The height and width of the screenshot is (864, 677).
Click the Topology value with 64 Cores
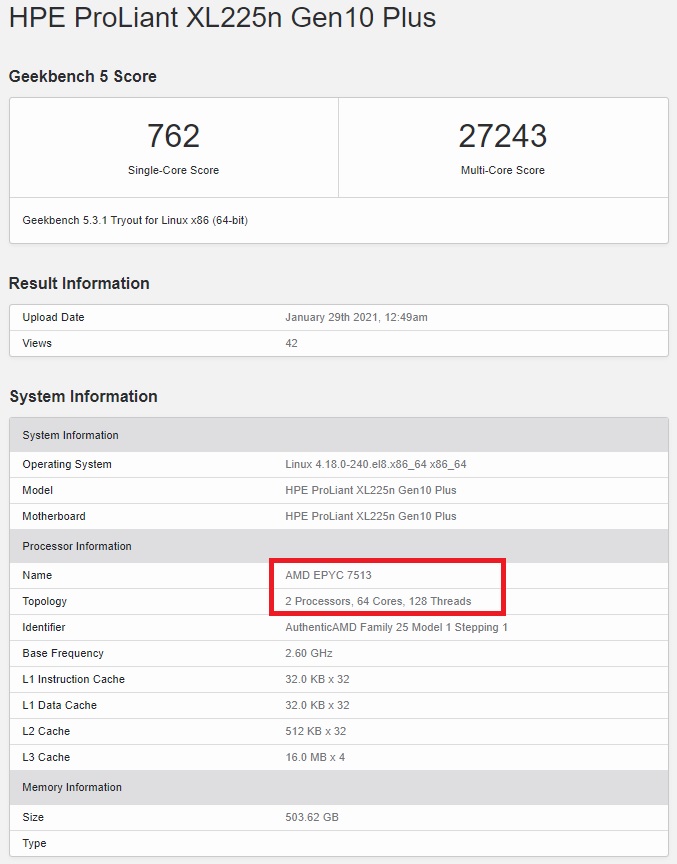(378, 601)
